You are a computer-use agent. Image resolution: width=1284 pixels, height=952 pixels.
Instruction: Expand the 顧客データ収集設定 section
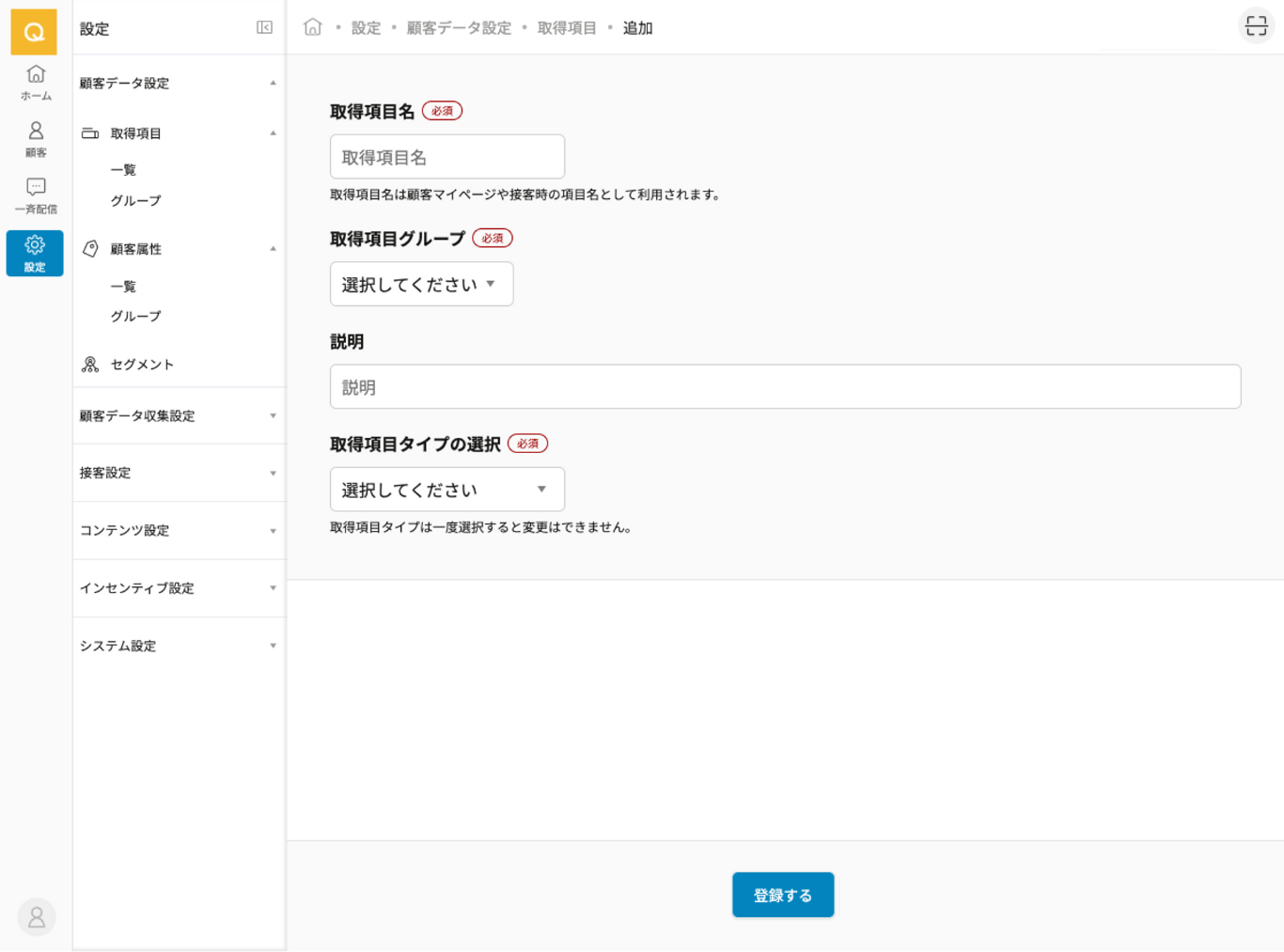point(179,416)
